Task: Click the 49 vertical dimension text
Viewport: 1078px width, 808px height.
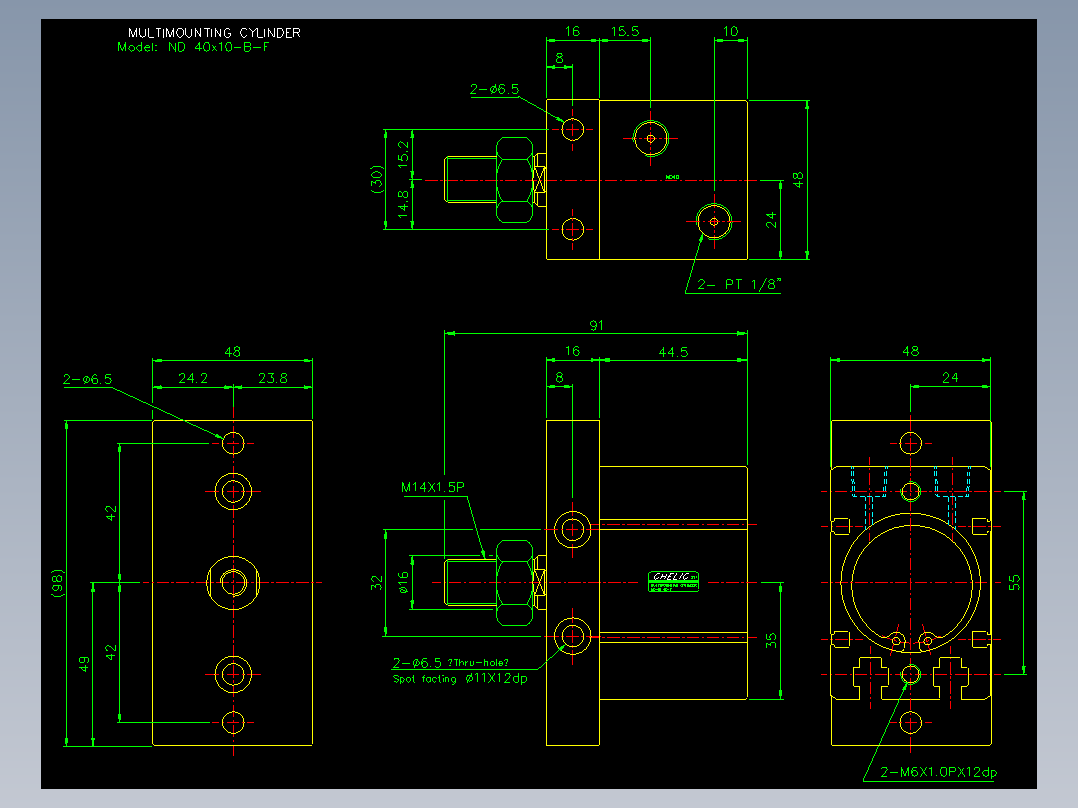Action: pyautogui.click(x=84, y=664)
